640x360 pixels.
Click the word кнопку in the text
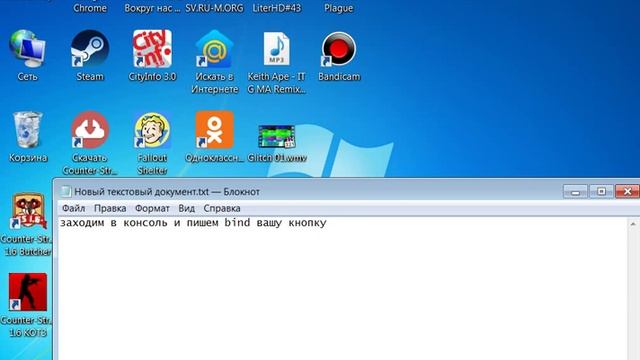(x=307, y=223)
